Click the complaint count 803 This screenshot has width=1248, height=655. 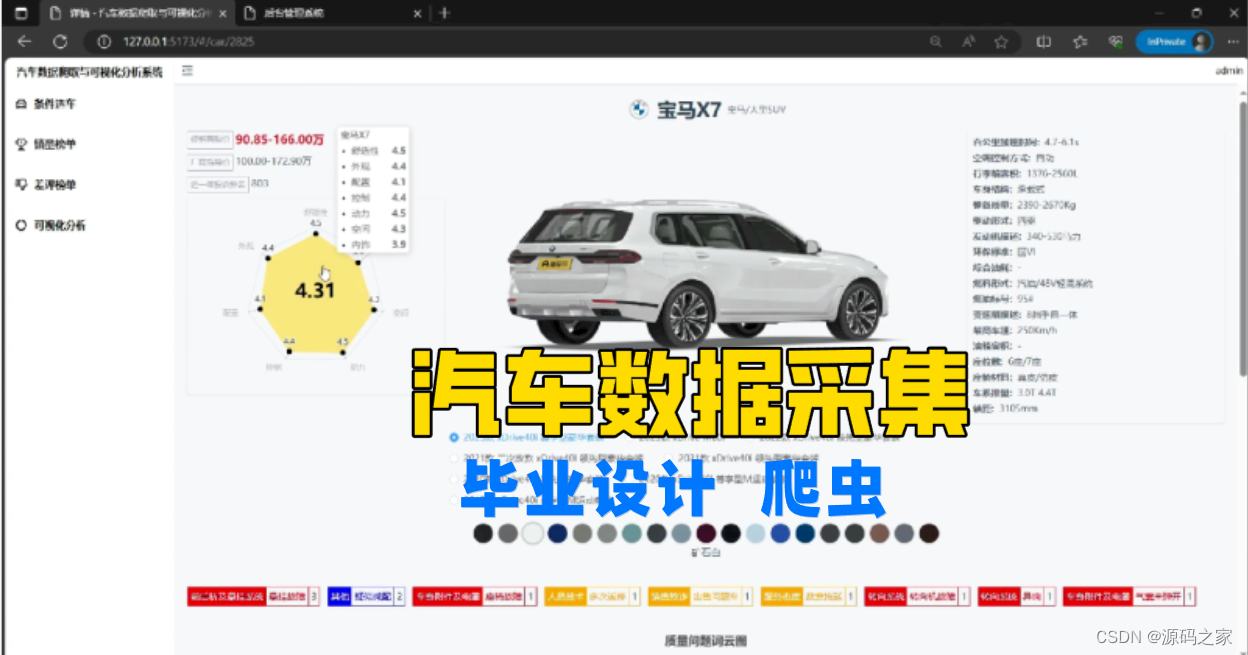click(x=259, y=183)
